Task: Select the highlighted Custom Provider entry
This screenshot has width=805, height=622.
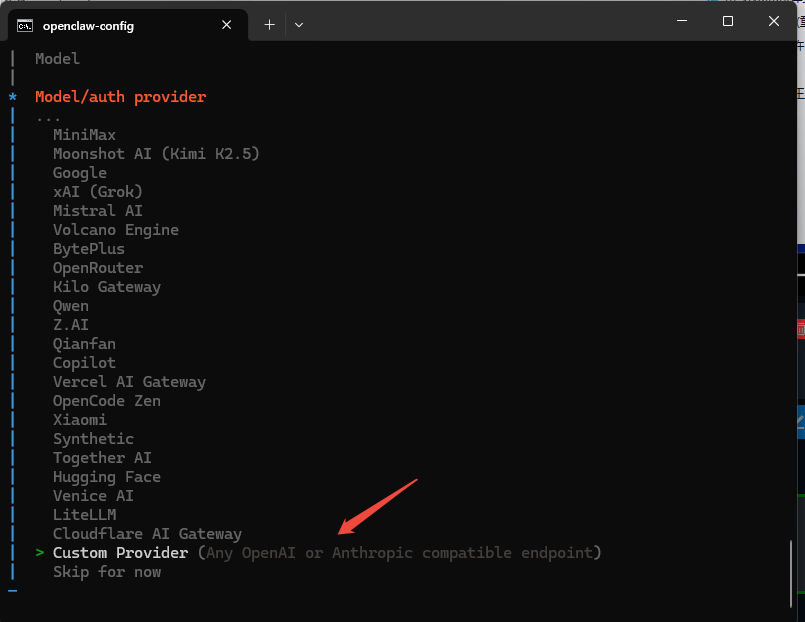Action: [327, 553]
